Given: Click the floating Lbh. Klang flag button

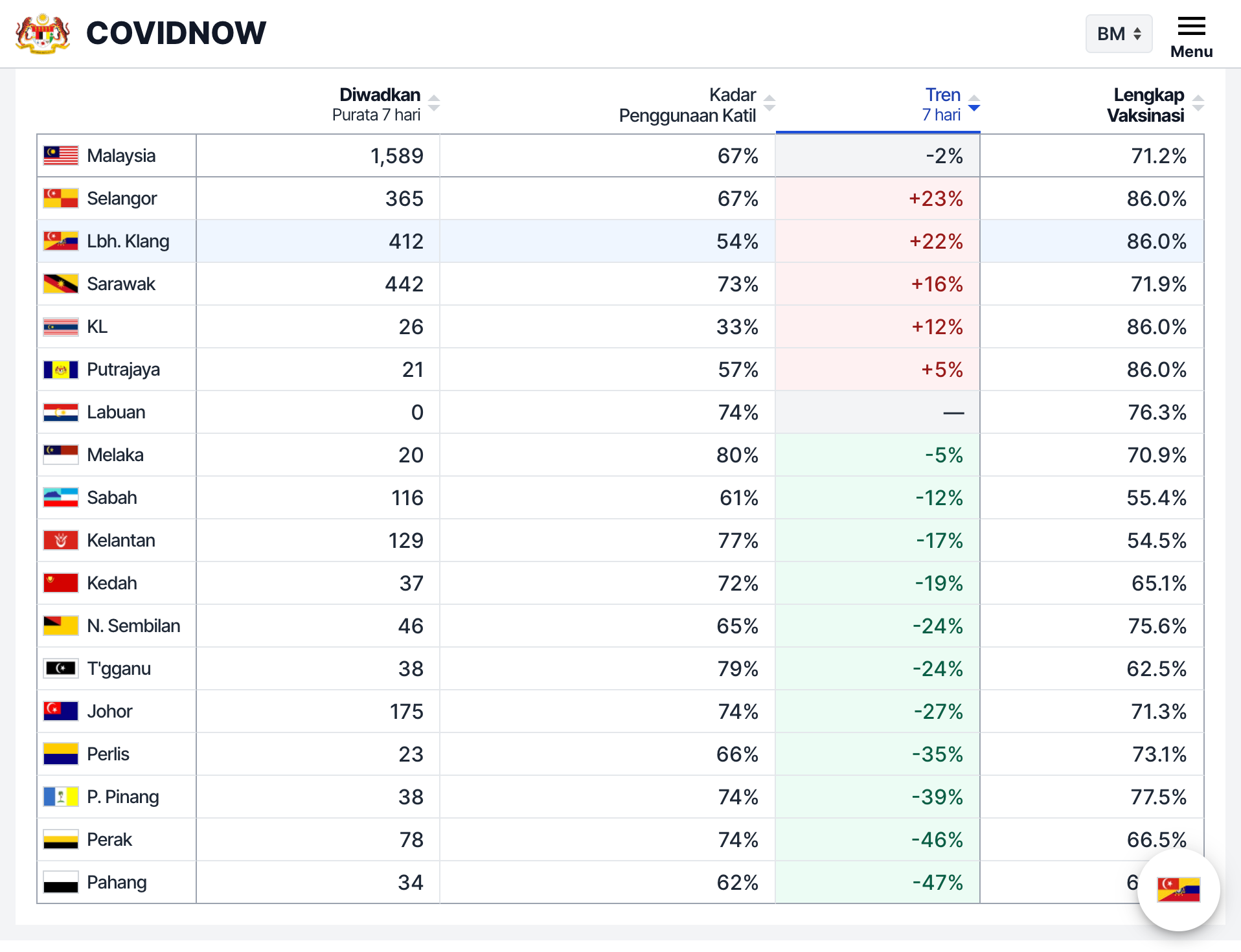Looking at the screenshot, I should coord(1178,890).
